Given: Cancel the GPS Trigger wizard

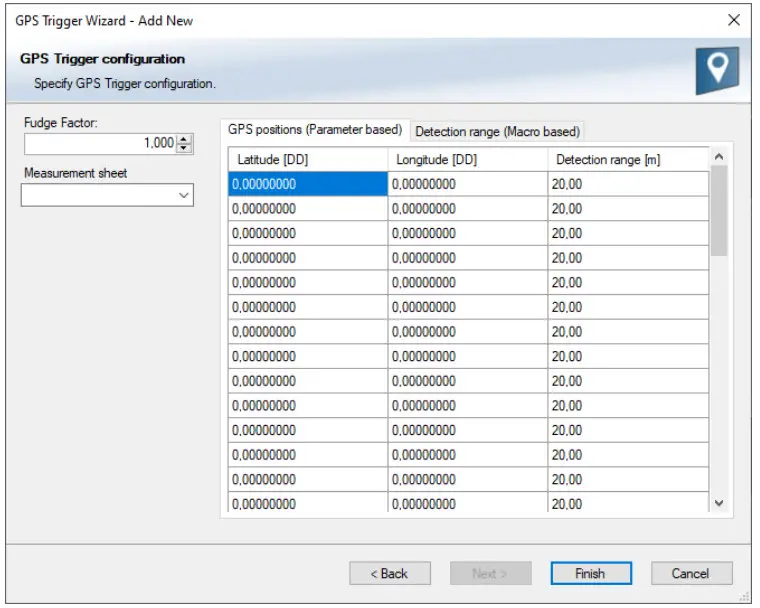Looking at the screenshot, I should (692, 574).
